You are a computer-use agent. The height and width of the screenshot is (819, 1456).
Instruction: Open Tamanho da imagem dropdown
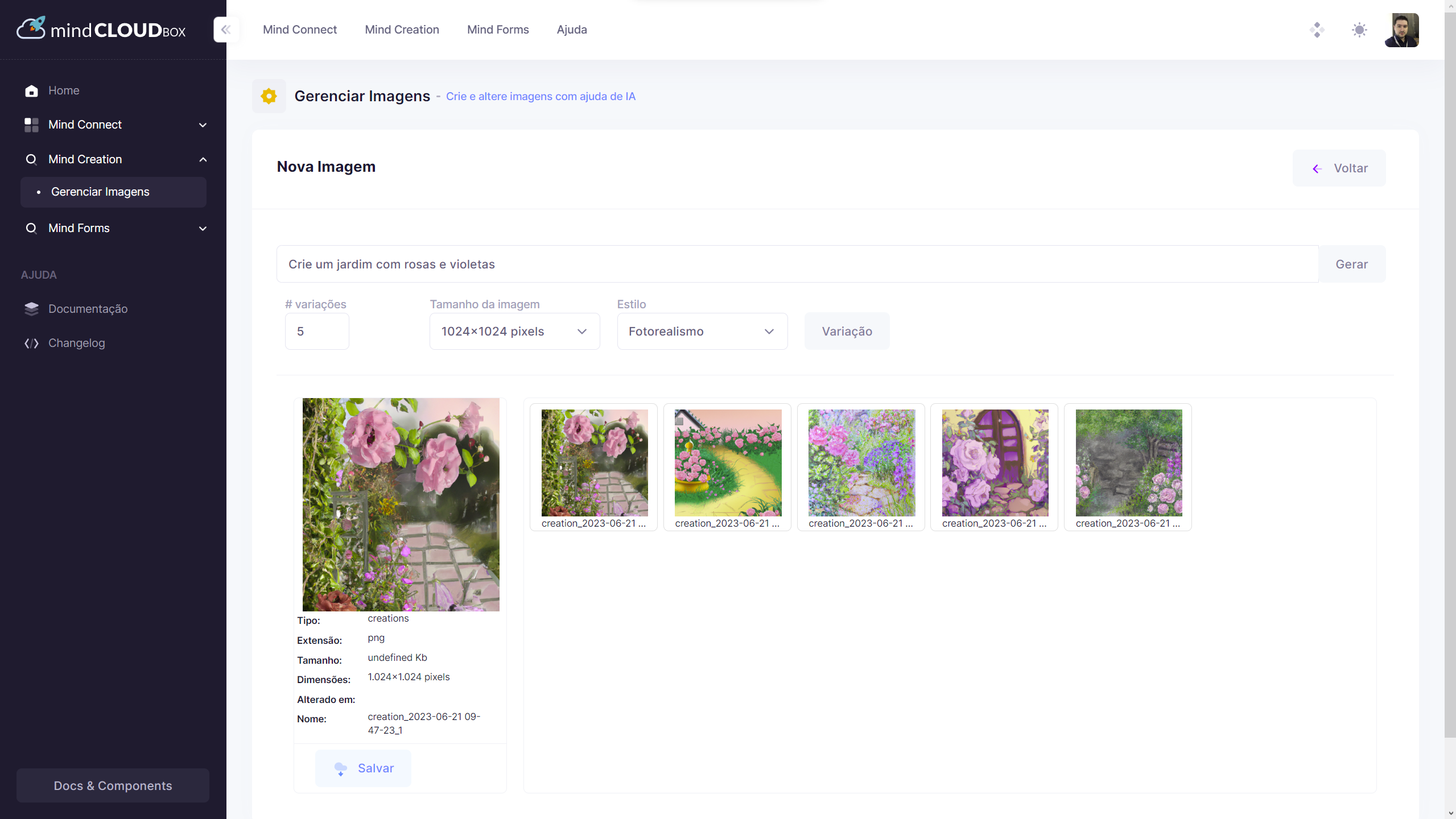pyautogui.click(x=514, y=332)
